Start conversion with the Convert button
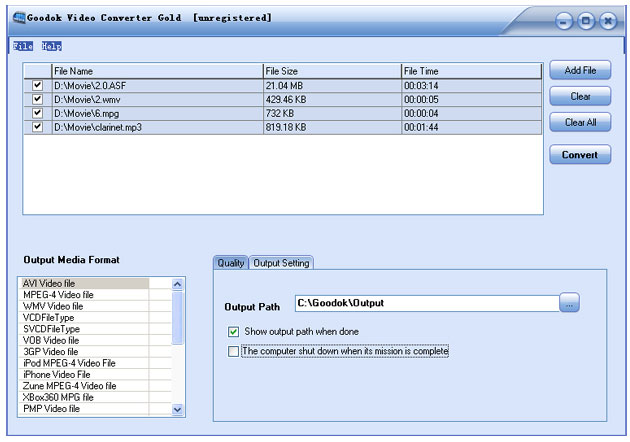The height and width of the screenshot is (442, 630). pyautogui.click(x=580, y=155)
